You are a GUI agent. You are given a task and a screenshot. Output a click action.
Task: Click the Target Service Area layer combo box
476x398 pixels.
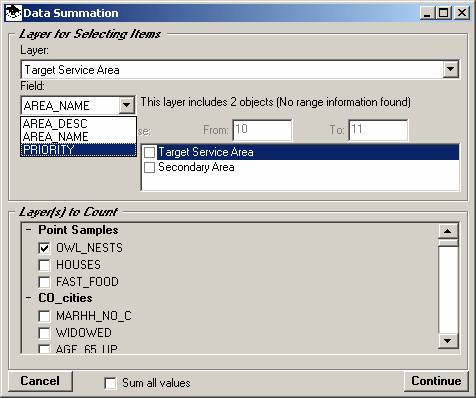coord(240,70)
